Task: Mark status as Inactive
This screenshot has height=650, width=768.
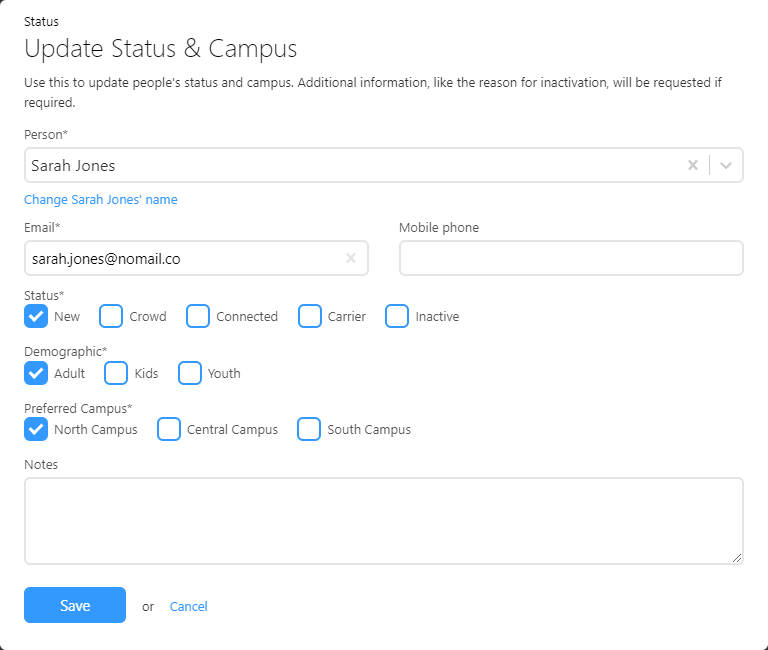Action: click(397, 316)
